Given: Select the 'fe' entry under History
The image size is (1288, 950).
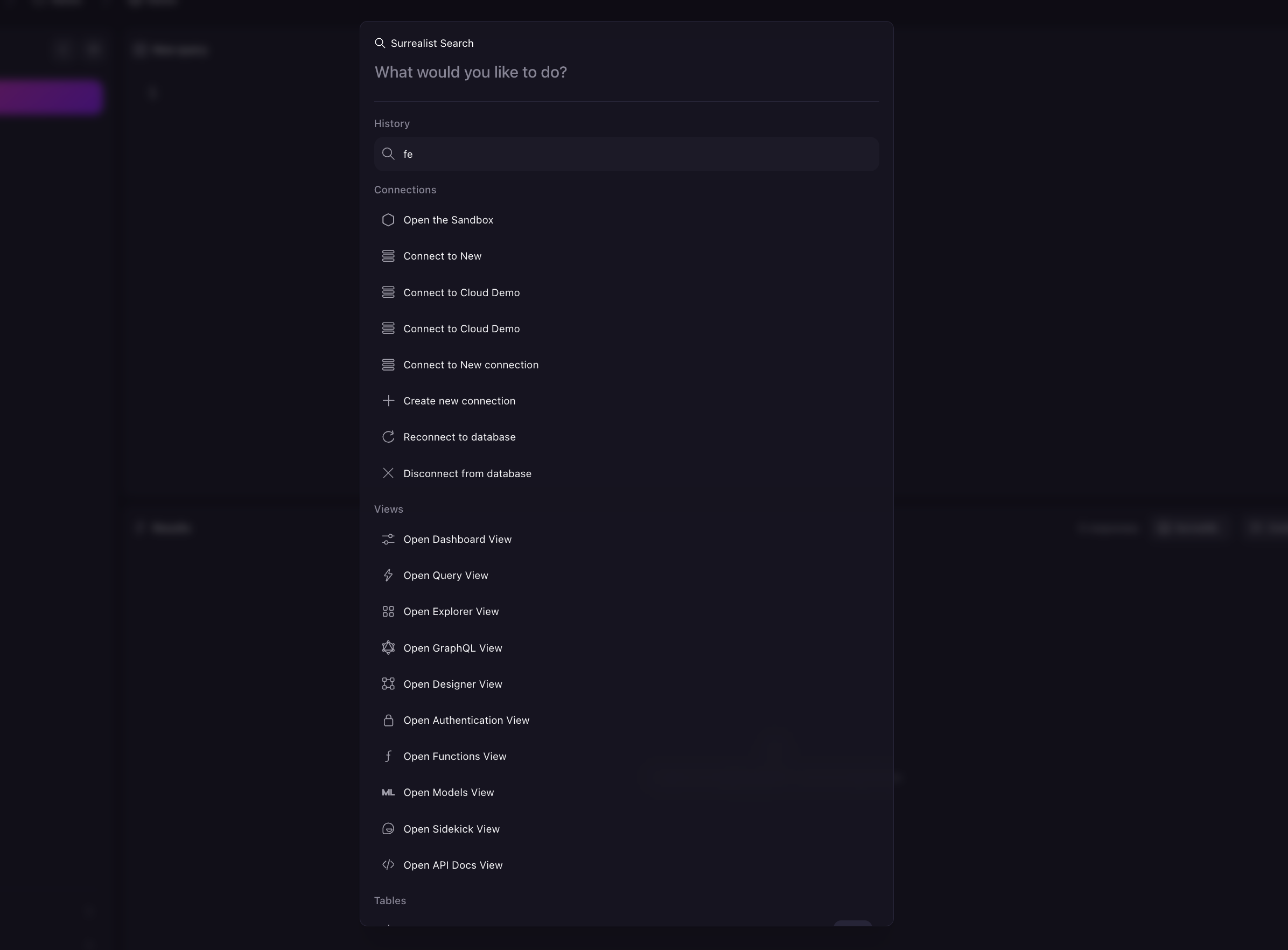Looking at the screenshot, I should click(x=626, y=153).
